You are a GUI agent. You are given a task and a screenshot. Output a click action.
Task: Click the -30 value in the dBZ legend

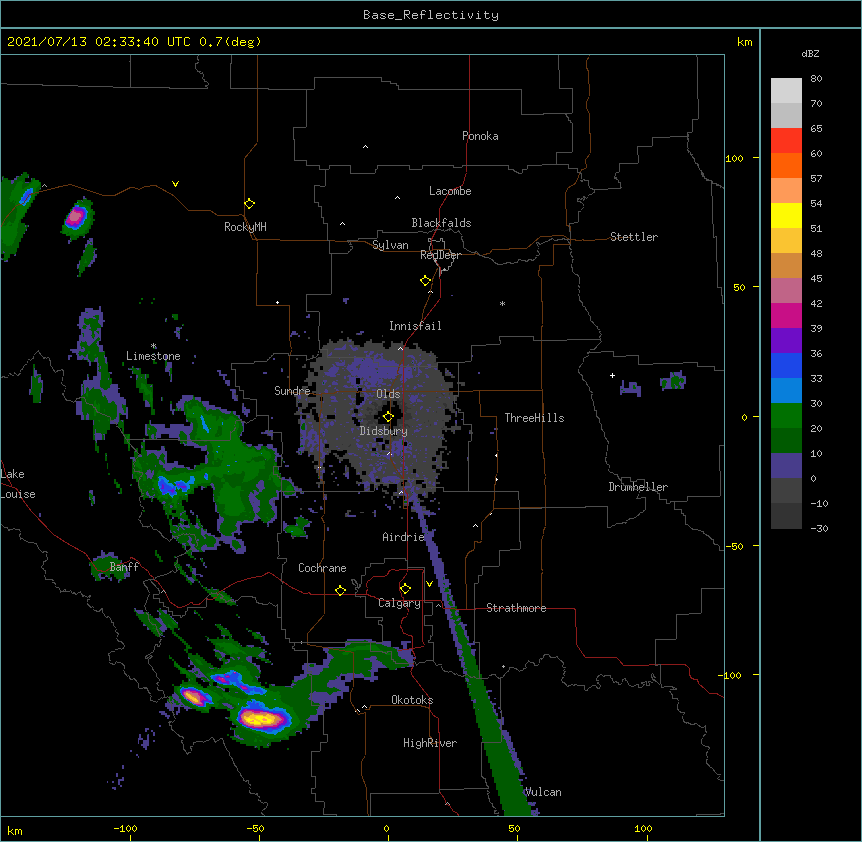(x=819, y=528)
